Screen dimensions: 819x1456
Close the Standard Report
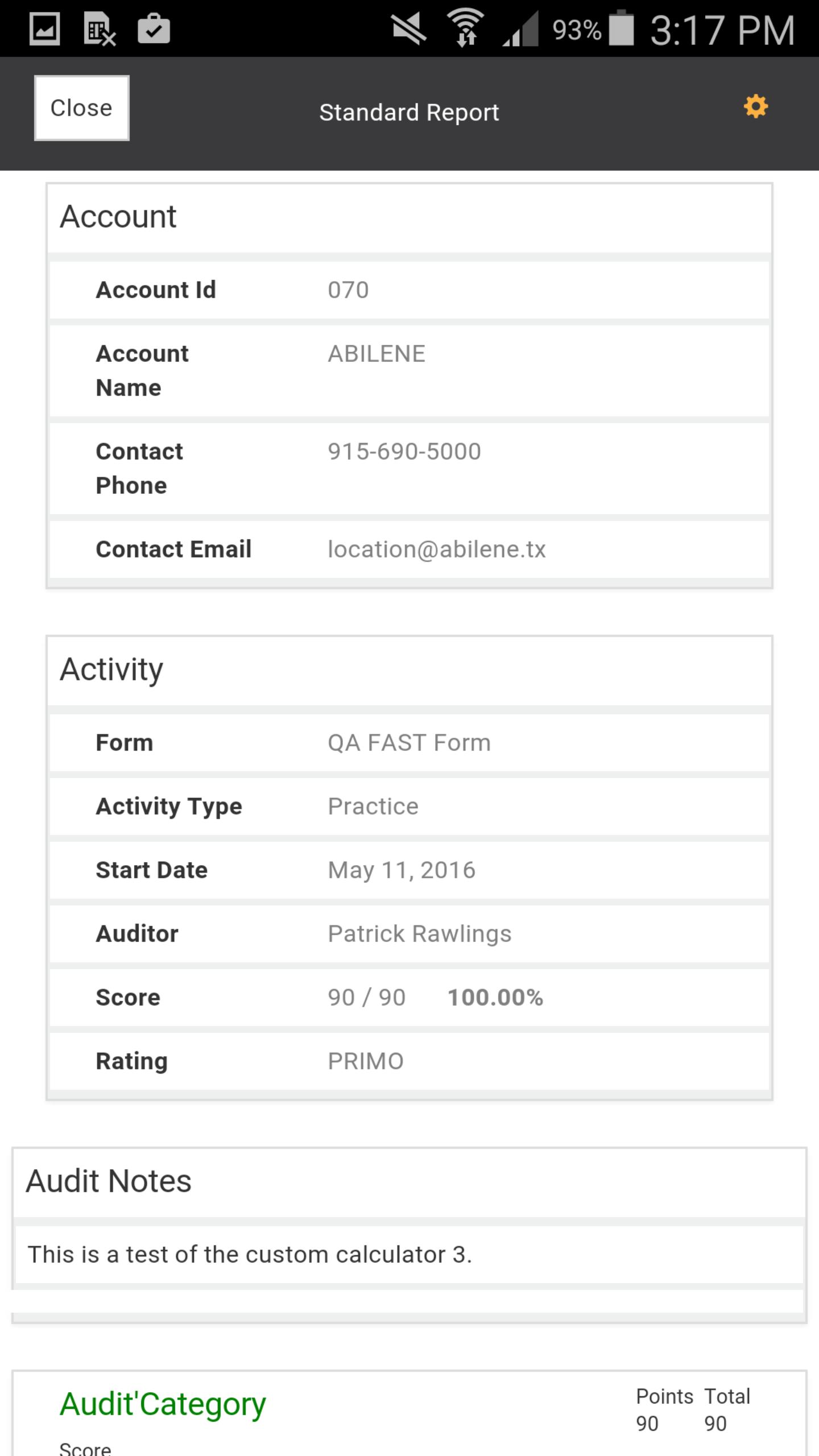point(81,108)
